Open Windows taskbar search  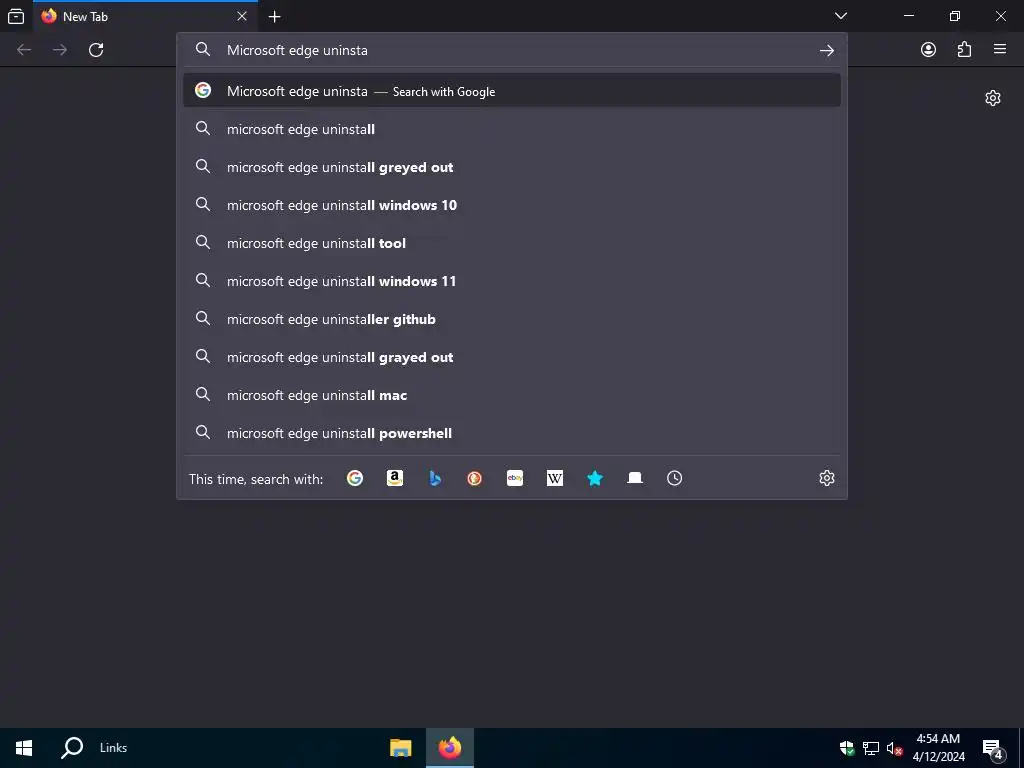72,748
